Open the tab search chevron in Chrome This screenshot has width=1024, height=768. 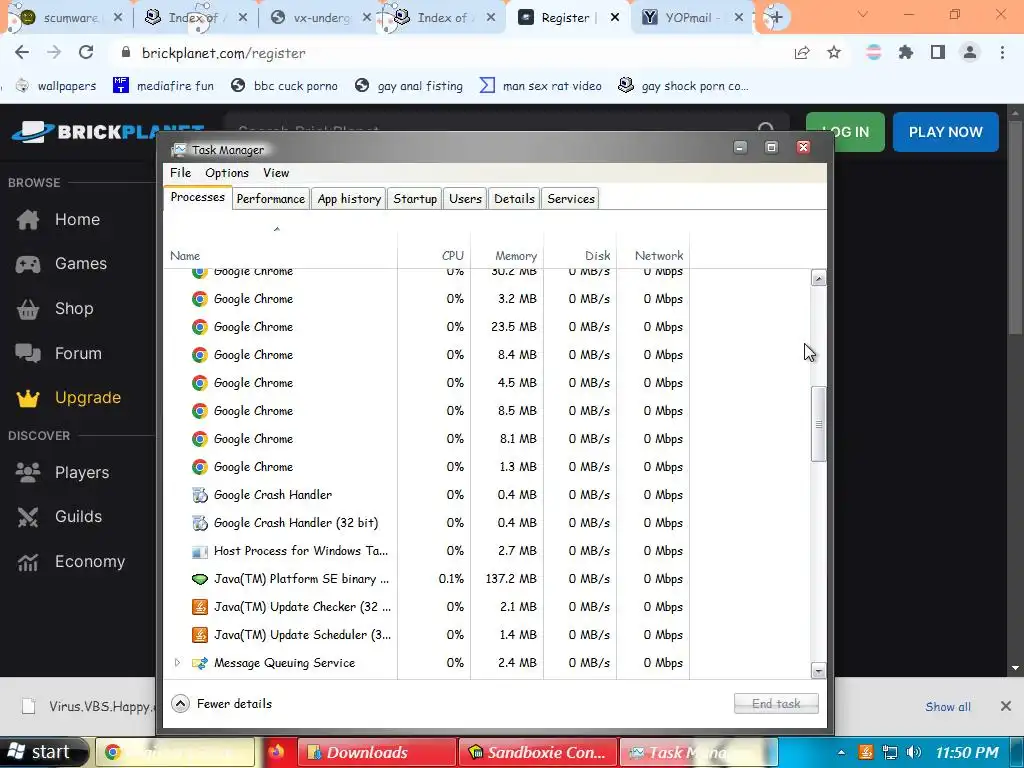[x=863, y=14]
